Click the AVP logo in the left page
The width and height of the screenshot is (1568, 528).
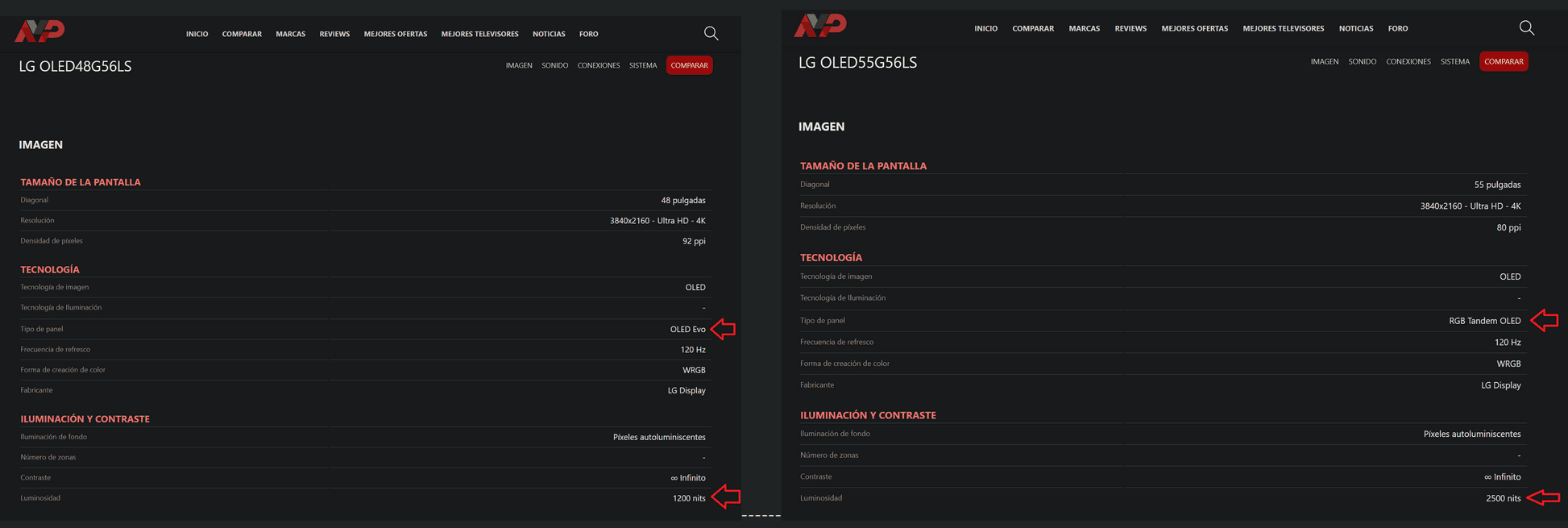coord(39,31)
